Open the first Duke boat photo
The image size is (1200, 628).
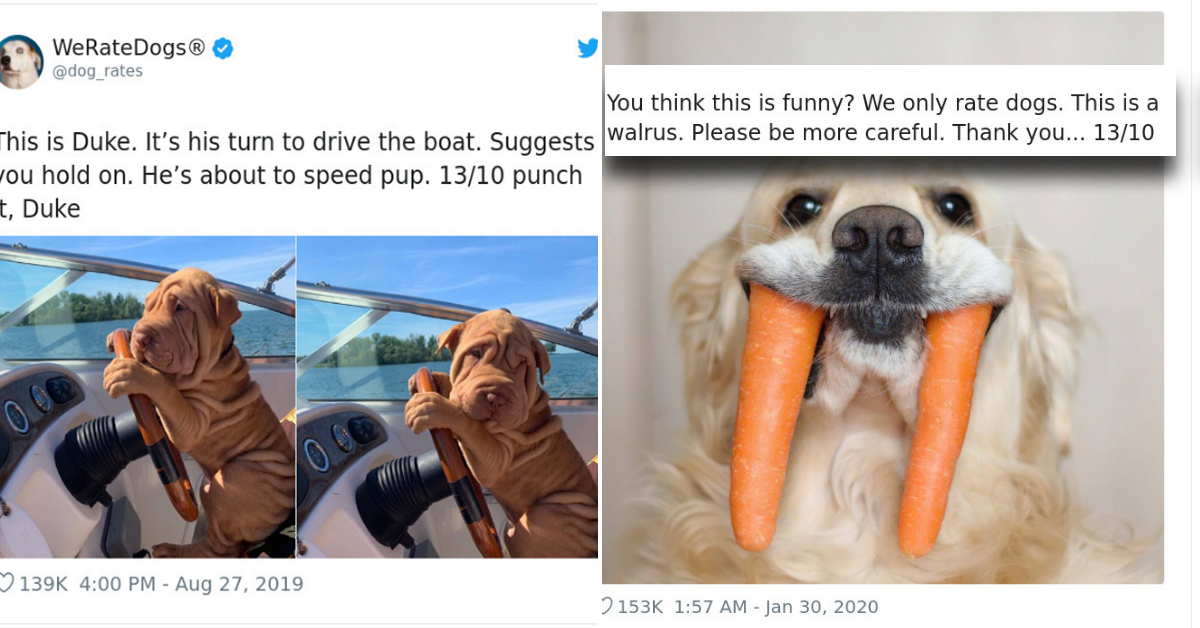147,396
